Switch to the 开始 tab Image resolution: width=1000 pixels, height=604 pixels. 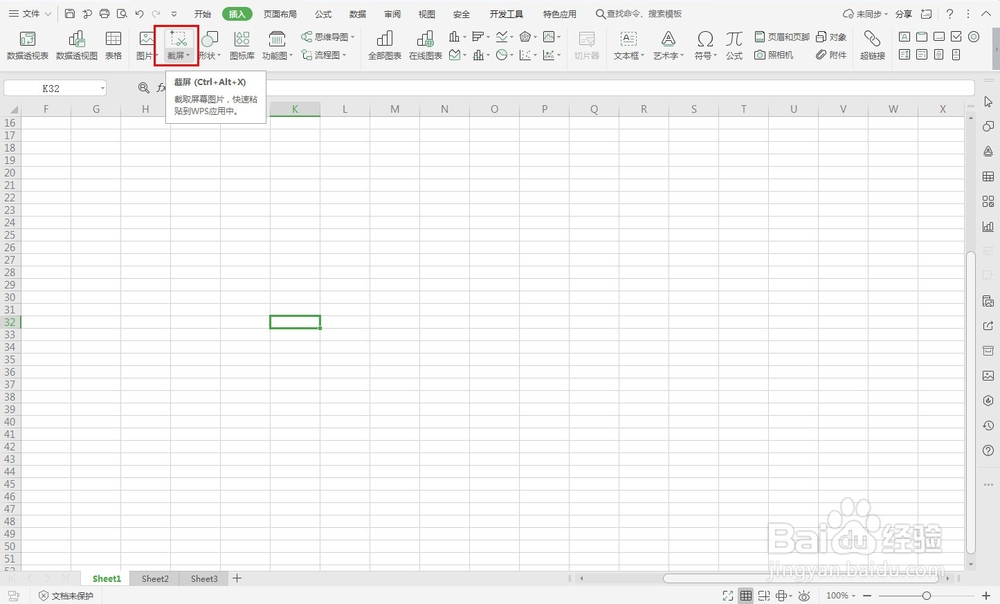(x=203, y=13)
